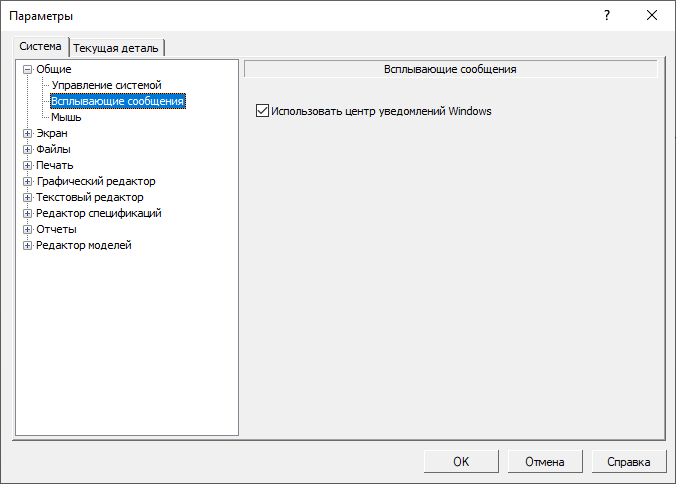Select the Система tab
Viewport: 676px width, 484px height.
tap(40, 46)
